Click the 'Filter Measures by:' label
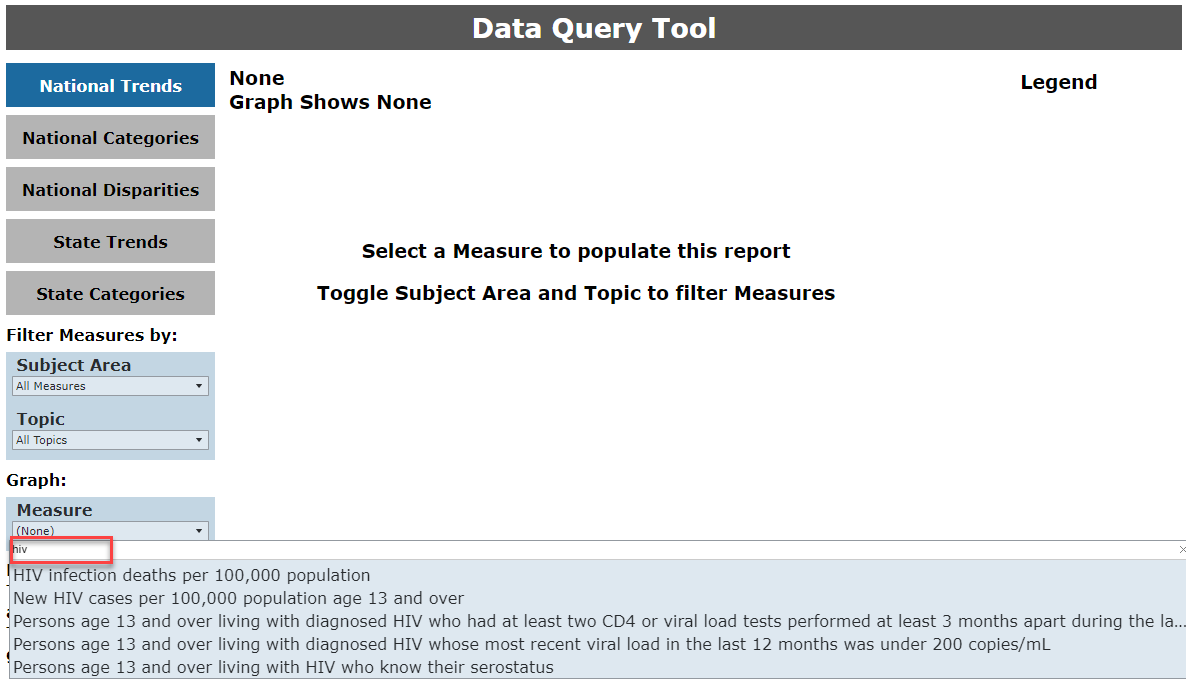The image size is (1186, 682). (x=92, y=335)
